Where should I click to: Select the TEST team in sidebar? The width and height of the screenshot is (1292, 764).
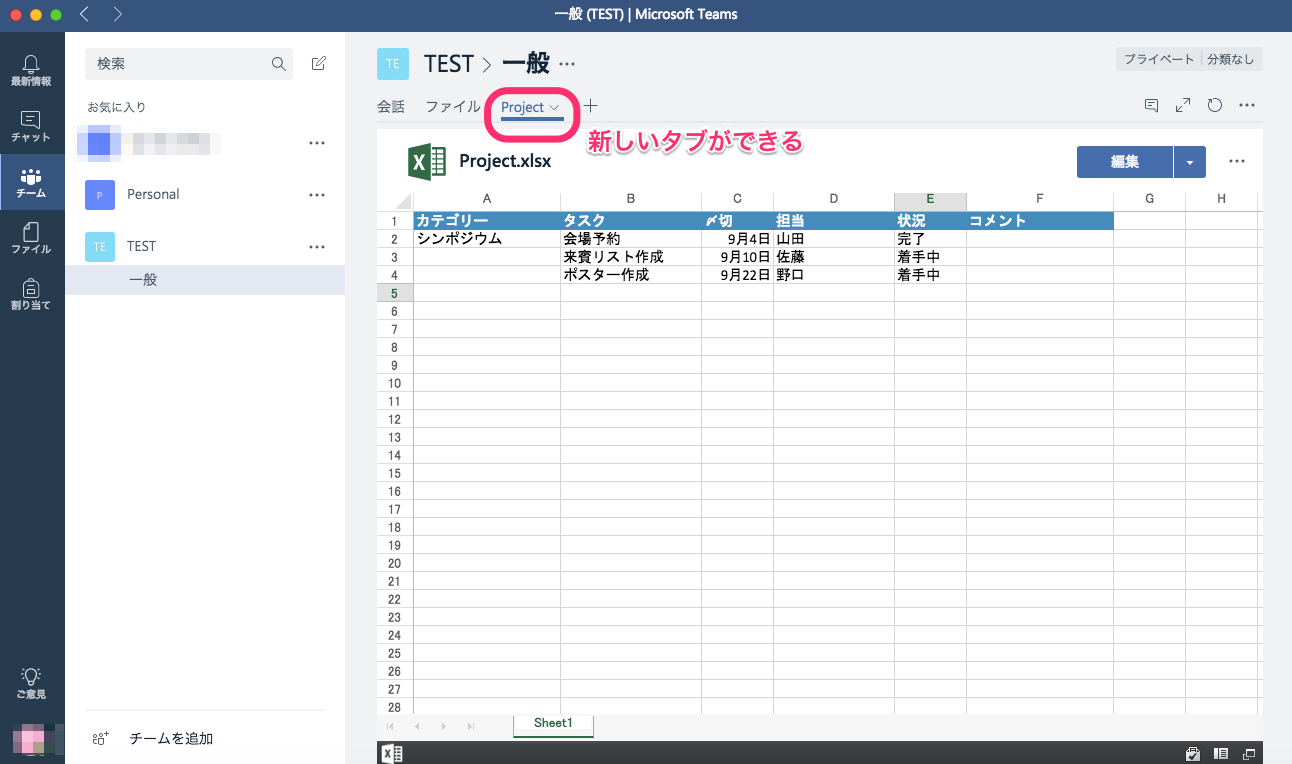[x=141, y=246]
